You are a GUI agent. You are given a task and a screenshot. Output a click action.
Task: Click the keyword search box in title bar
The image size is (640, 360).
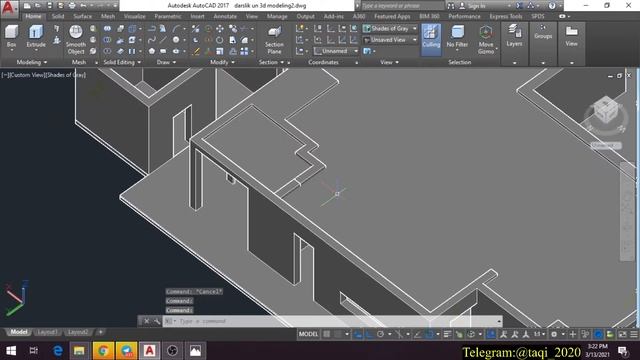tap(402, 6)
